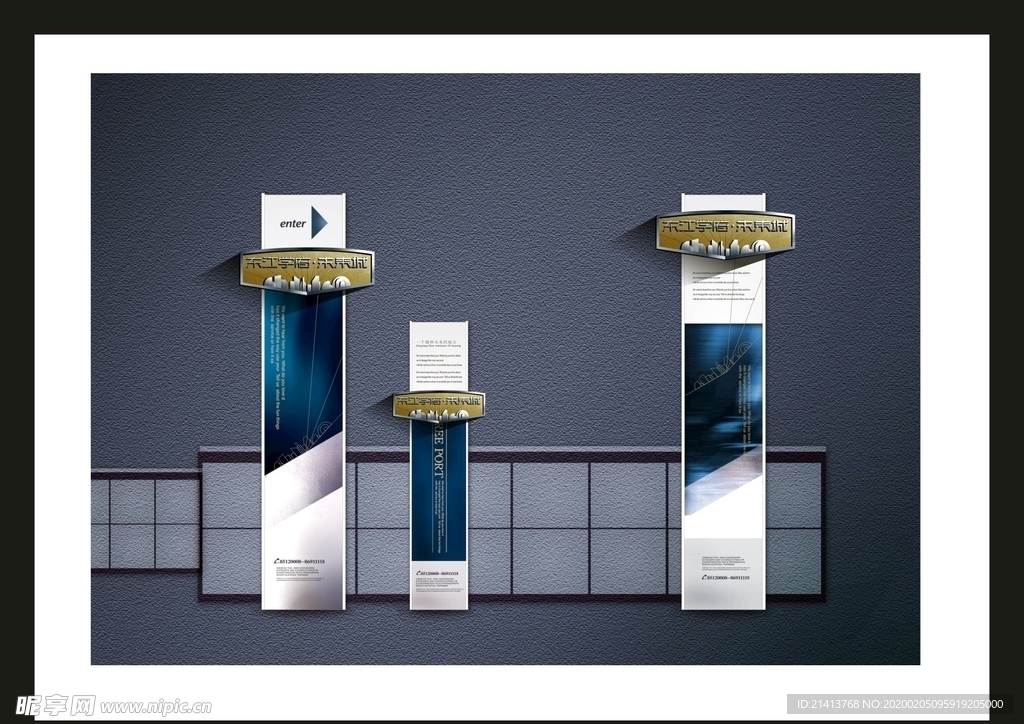Viewport: 1024px width, 724px height.
Task: Click phone number 85120008 on the enter sign
Action: coord(300,561)
